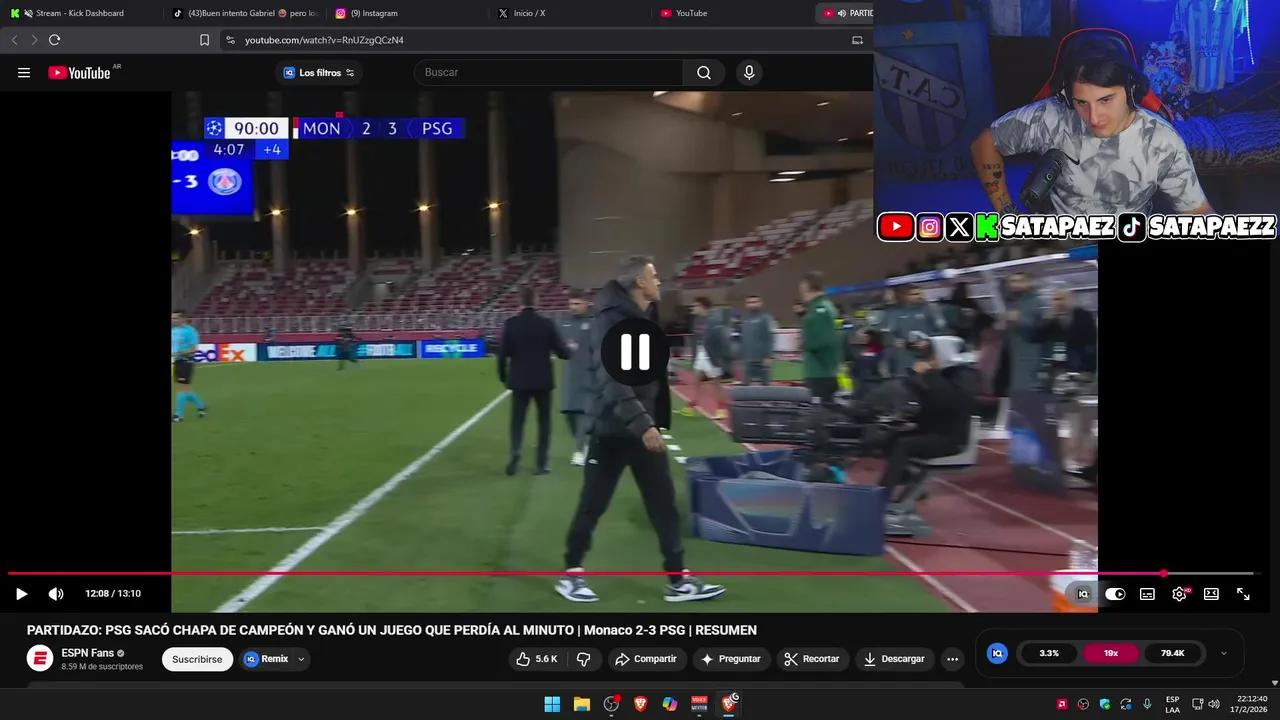The height and width of the screenshot is (720, 1280).
Task: Click the Descargar button
Action: point(894,659)
